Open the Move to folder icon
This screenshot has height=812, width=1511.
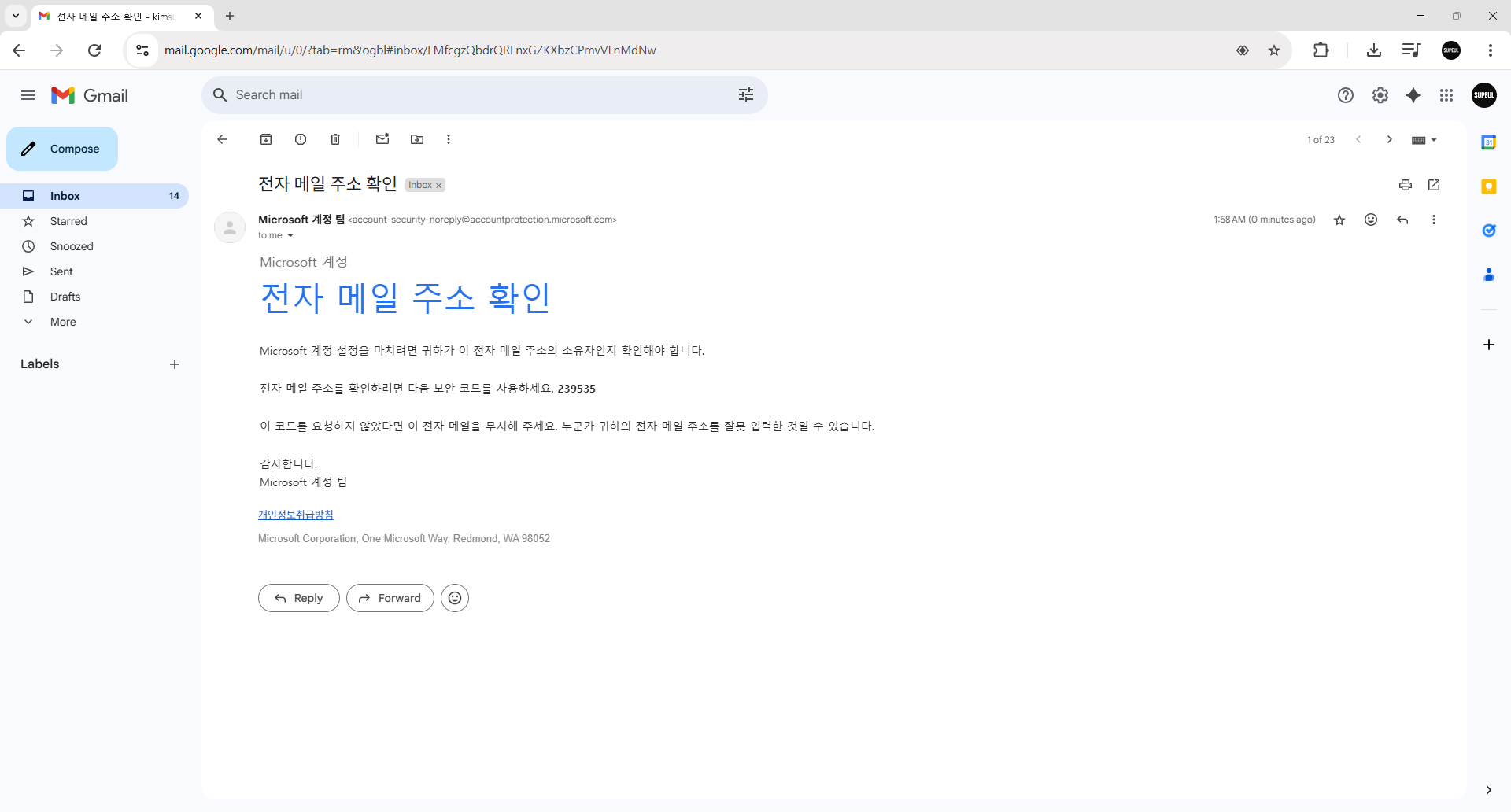(x=417, y=139)
